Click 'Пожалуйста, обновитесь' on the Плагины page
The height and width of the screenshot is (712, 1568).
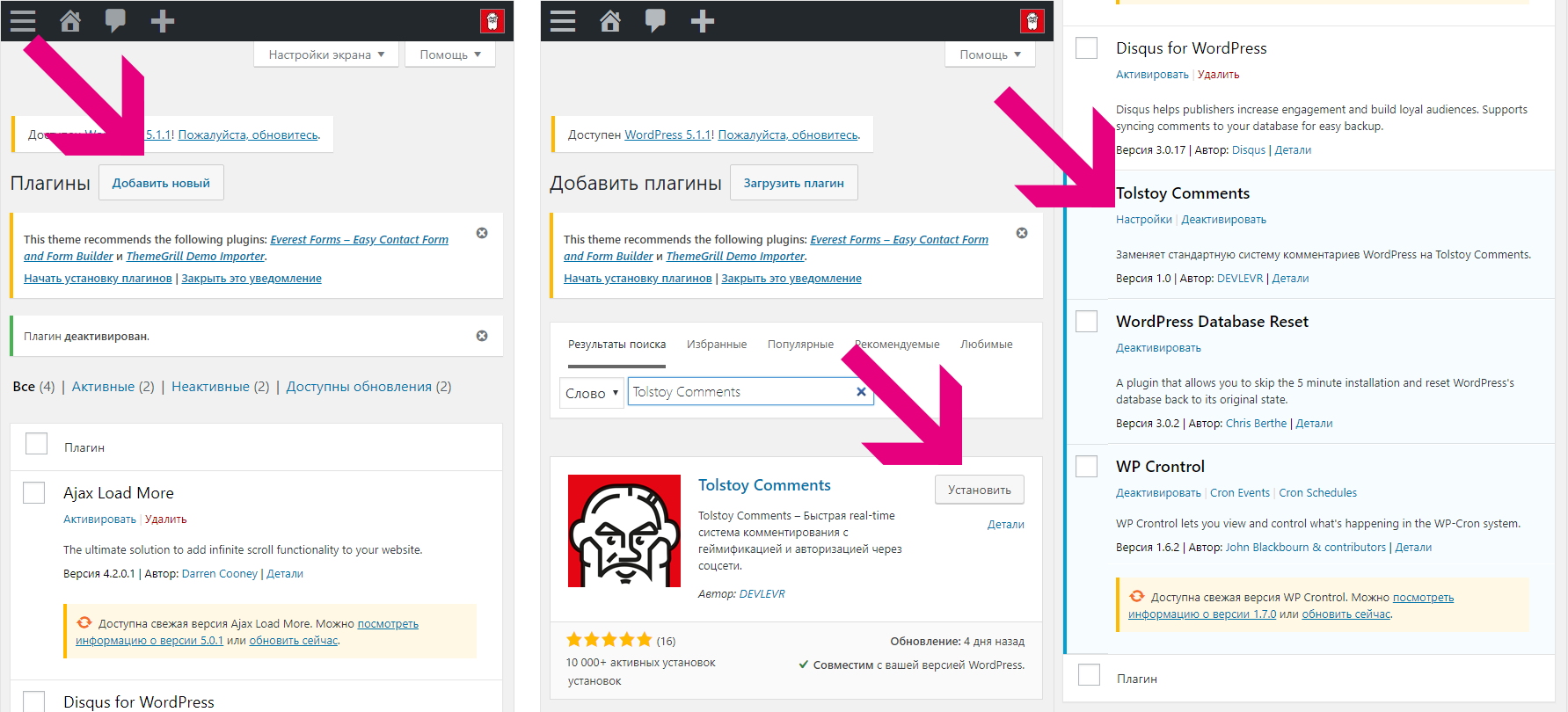(x=248, y=134)
